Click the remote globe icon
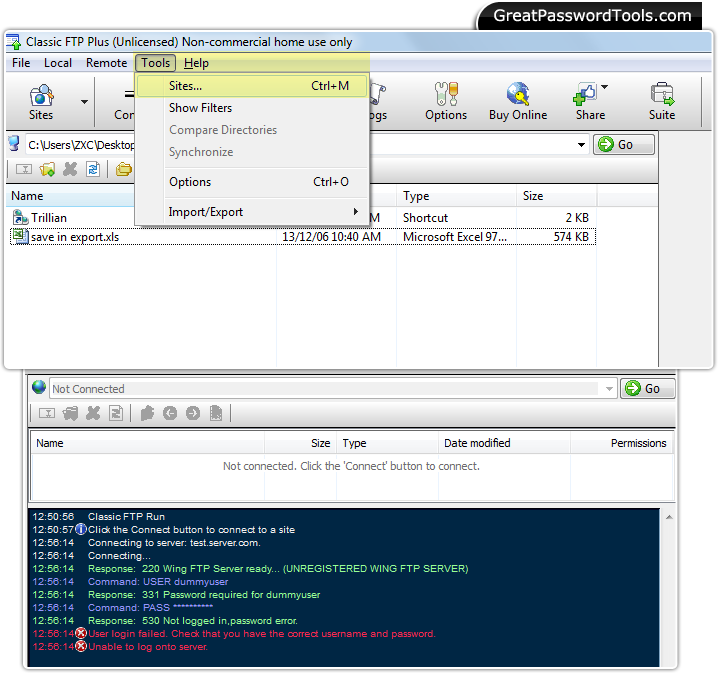 (x=39, y=387)
